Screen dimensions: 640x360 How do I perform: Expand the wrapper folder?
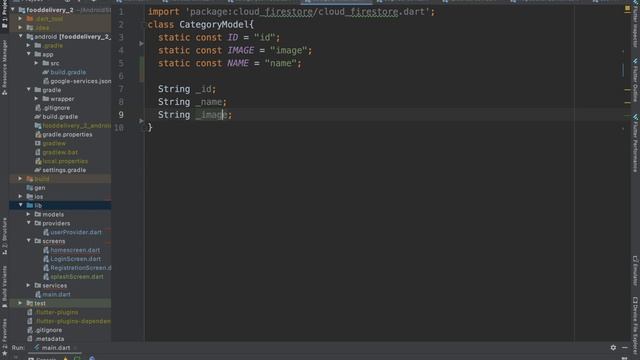click(x=36, y=98)
